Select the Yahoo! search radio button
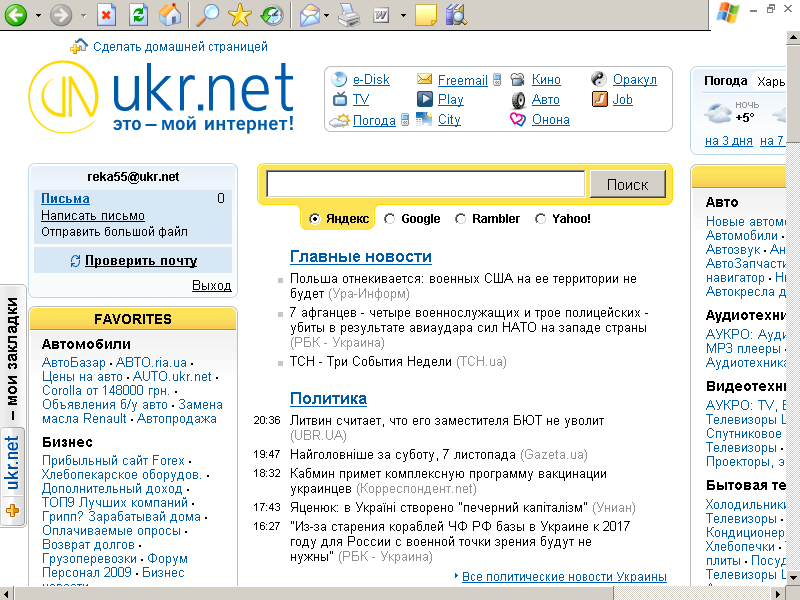The image size is (800, 600). (540, 219)
